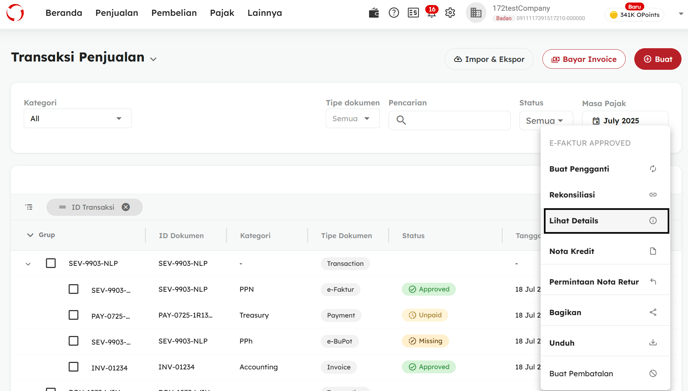Image resolution: width=688 pixels, height=391 pixels.
Task: Expand the account dropdown caret at far right
Action: tap(681, 14)
